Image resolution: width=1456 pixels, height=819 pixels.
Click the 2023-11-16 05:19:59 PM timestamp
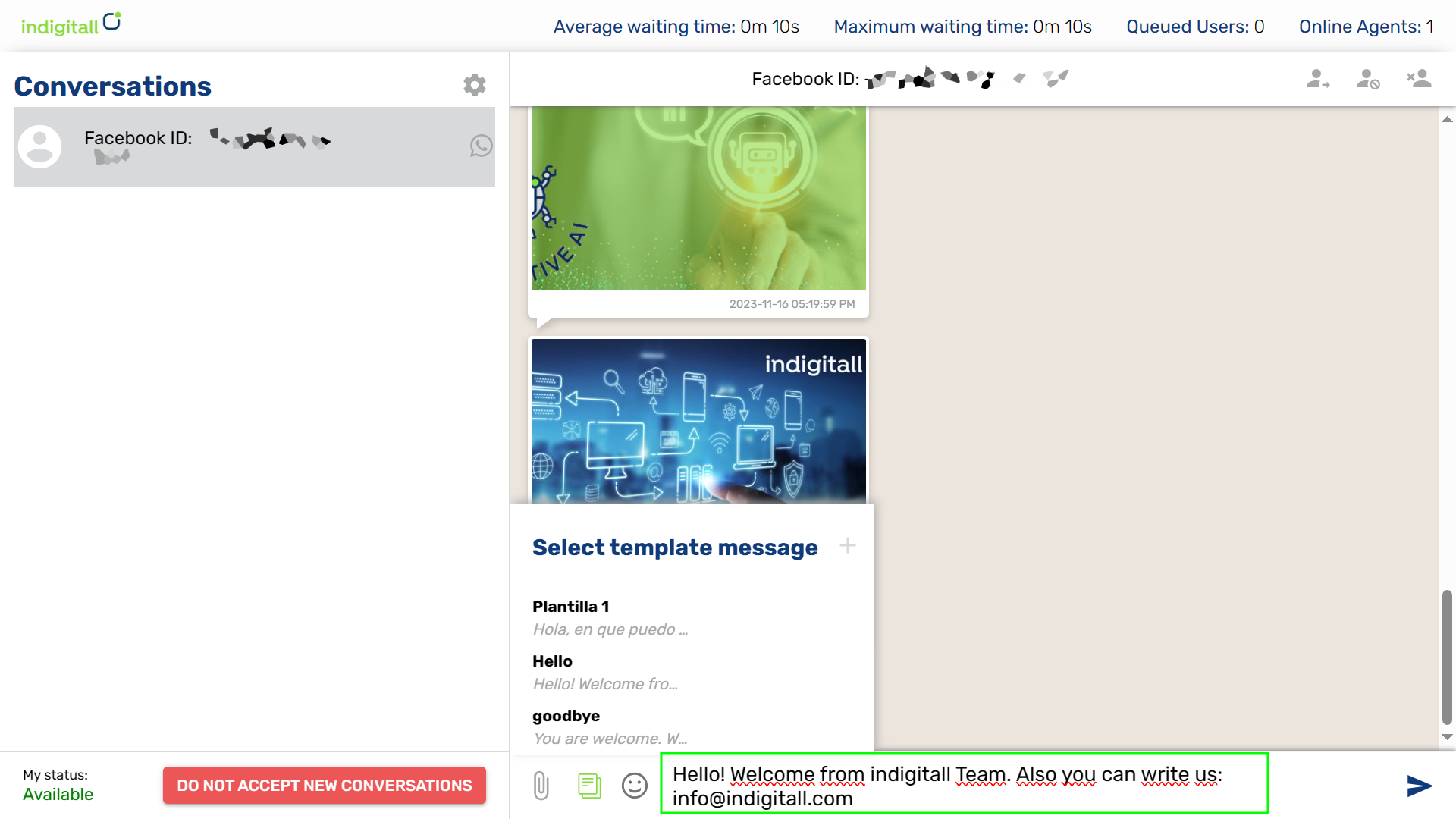(792, 304)
